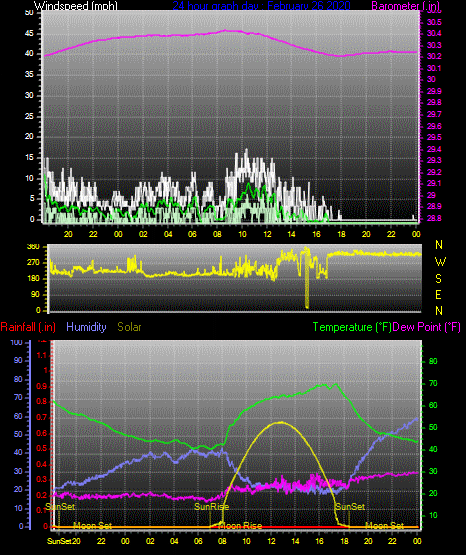The image size is (466, 555).
Task: Select the Humidity legend label
Action: (x=86, y=327)
